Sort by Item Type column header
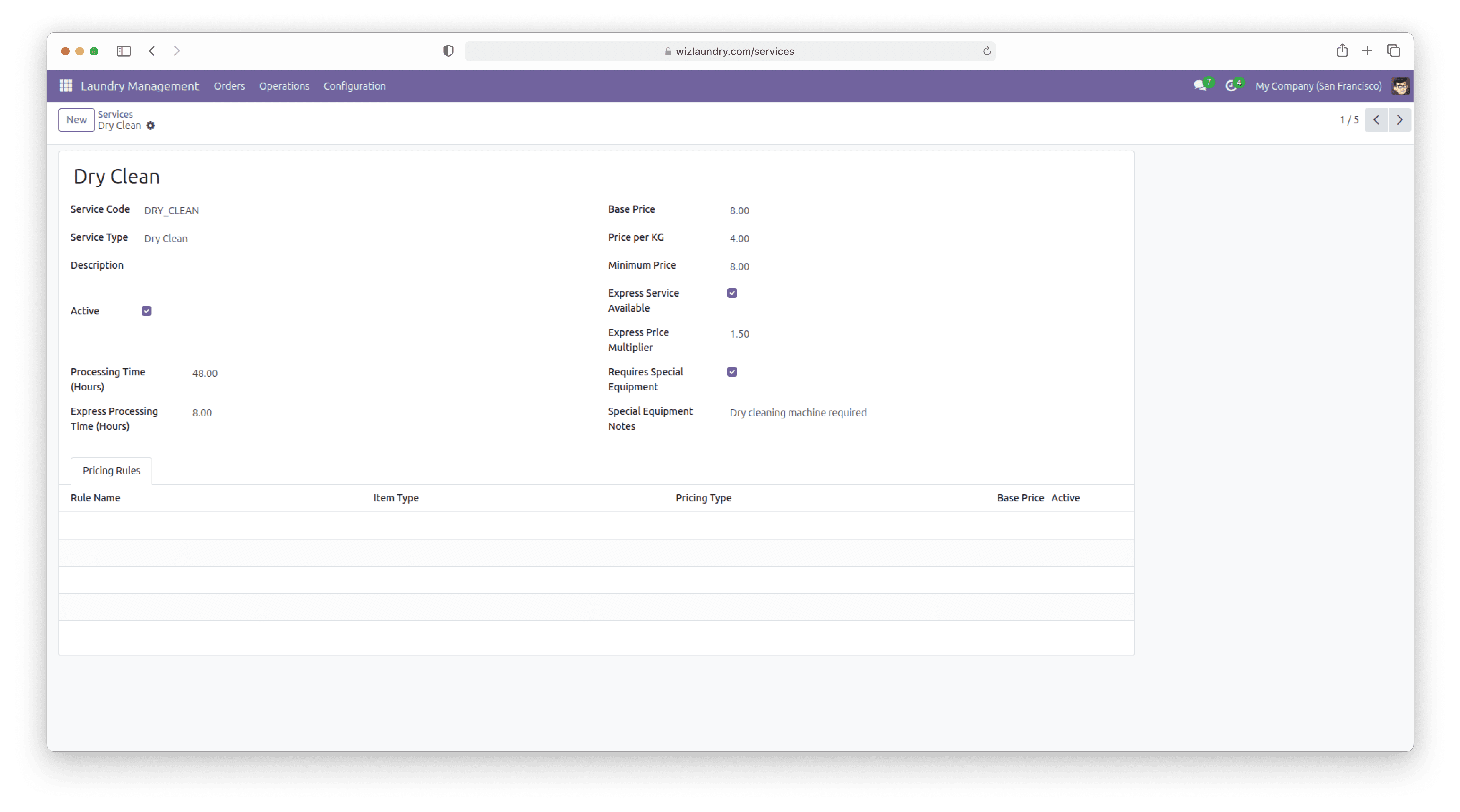1460x812 pixels. 395,498
